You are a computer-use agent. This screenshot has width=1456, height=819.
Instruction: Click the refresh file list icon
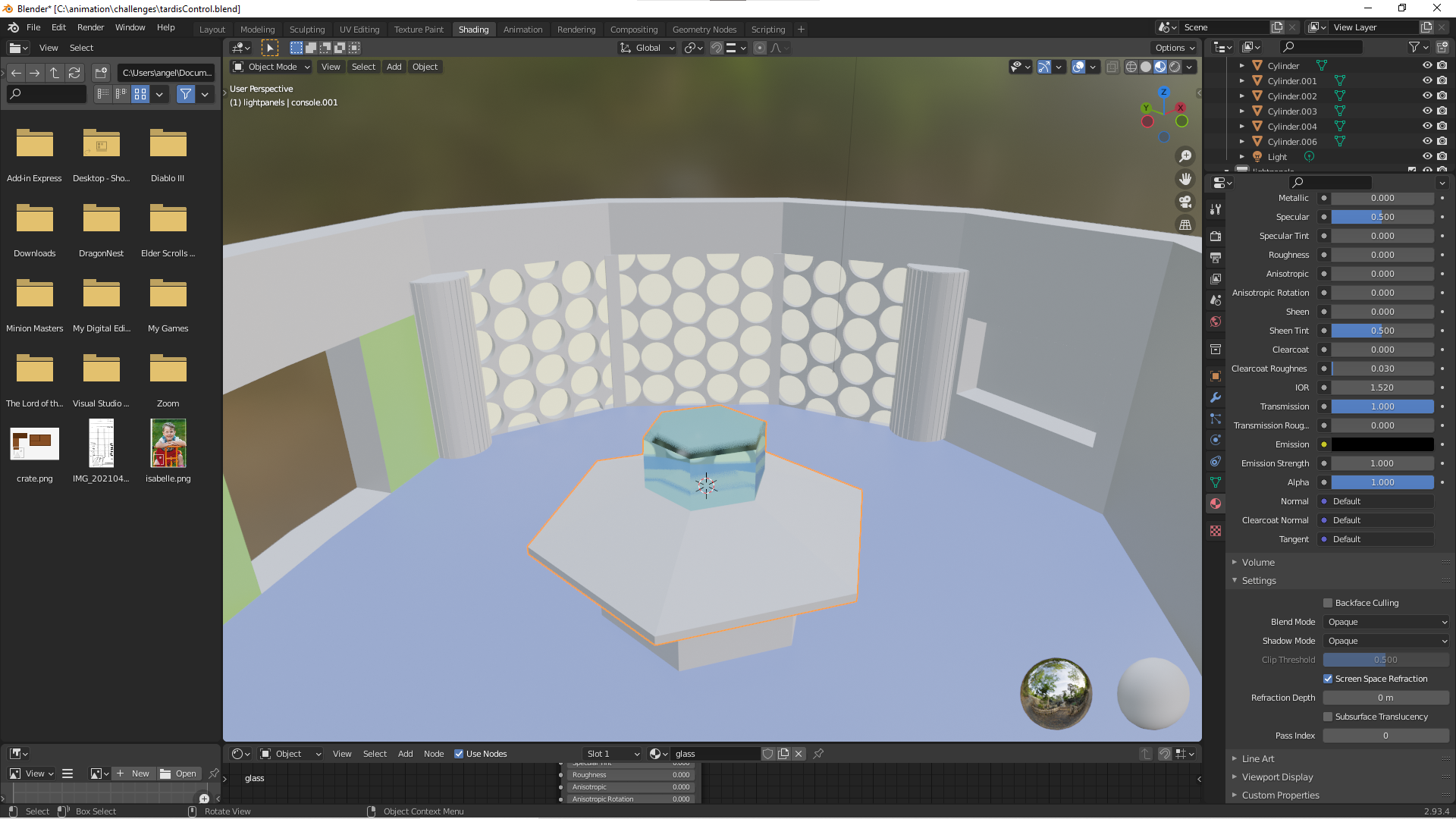[x=74, y=73]
